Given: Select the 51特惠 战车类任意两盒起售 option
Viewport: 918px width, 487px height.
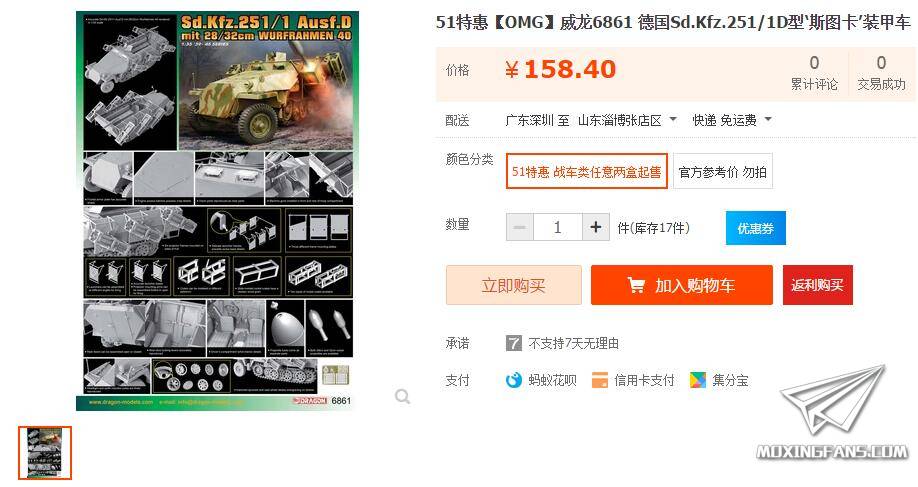Looking at the screenshot, I should click(x=587, y=172).
